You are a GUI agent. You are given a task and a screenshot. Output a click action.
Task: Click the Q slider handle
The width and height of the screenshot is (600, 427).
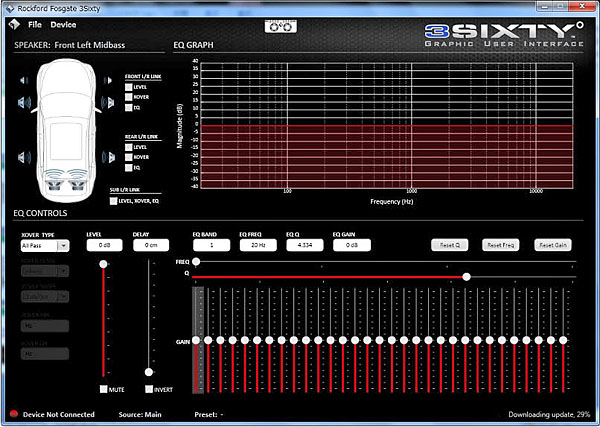466,277
